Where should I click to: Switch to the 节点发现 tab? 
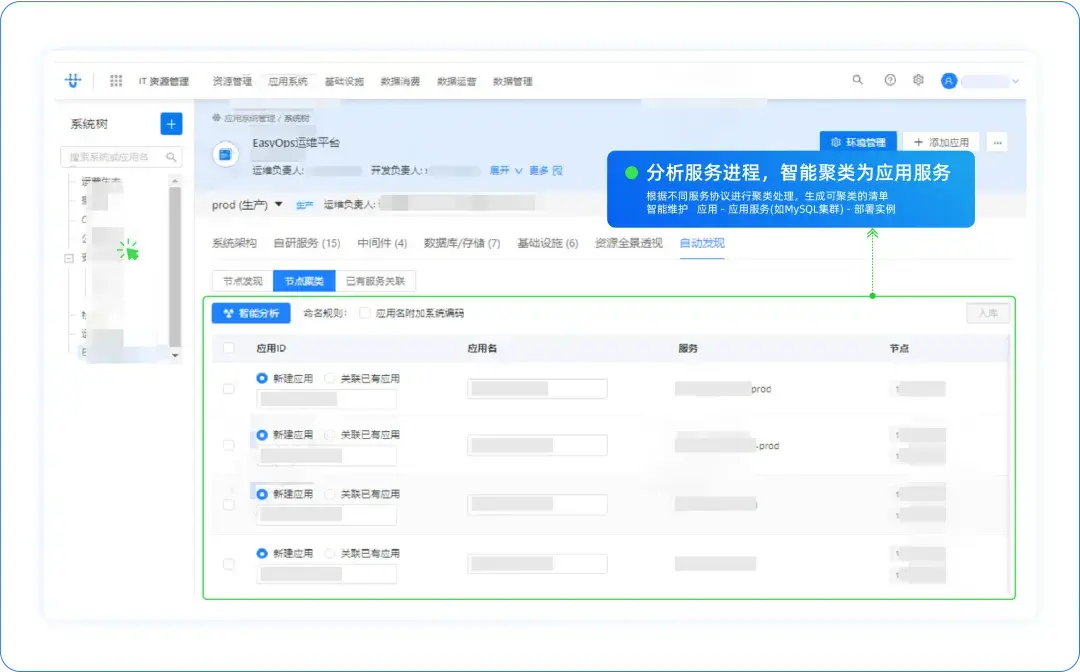tap(243, 280)
